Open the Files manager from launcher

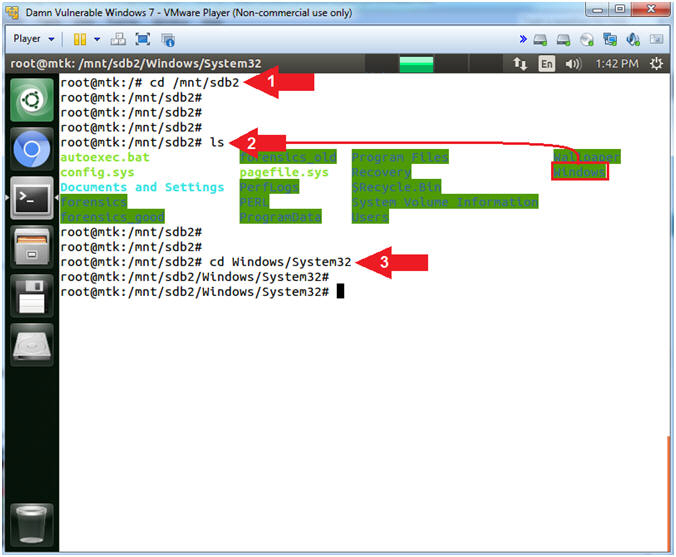click(x=32, y=247)
